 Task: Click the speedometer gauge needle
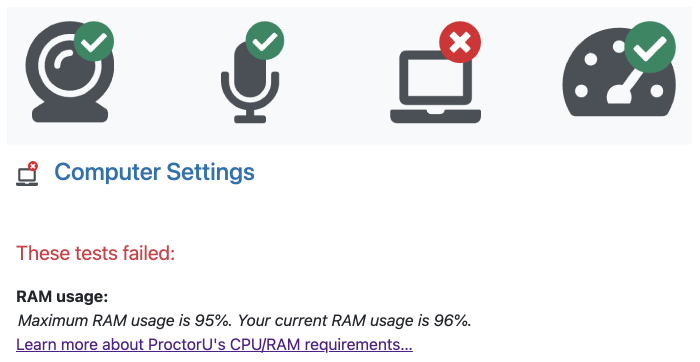pyautogui.click(x=622, y=89)
